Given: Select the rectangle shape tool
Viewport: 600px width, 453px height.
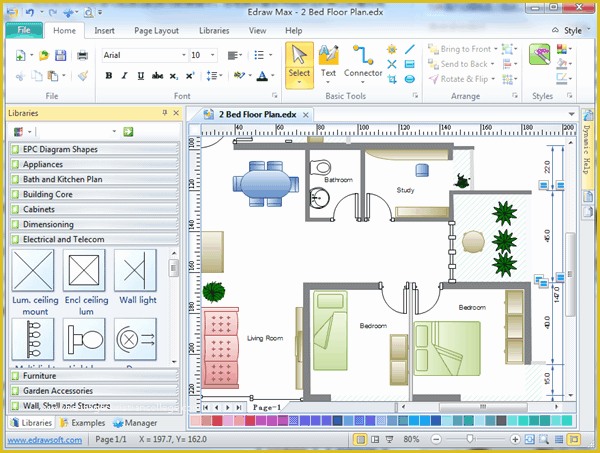Looking at the screenshot, I should pos(410,64).
